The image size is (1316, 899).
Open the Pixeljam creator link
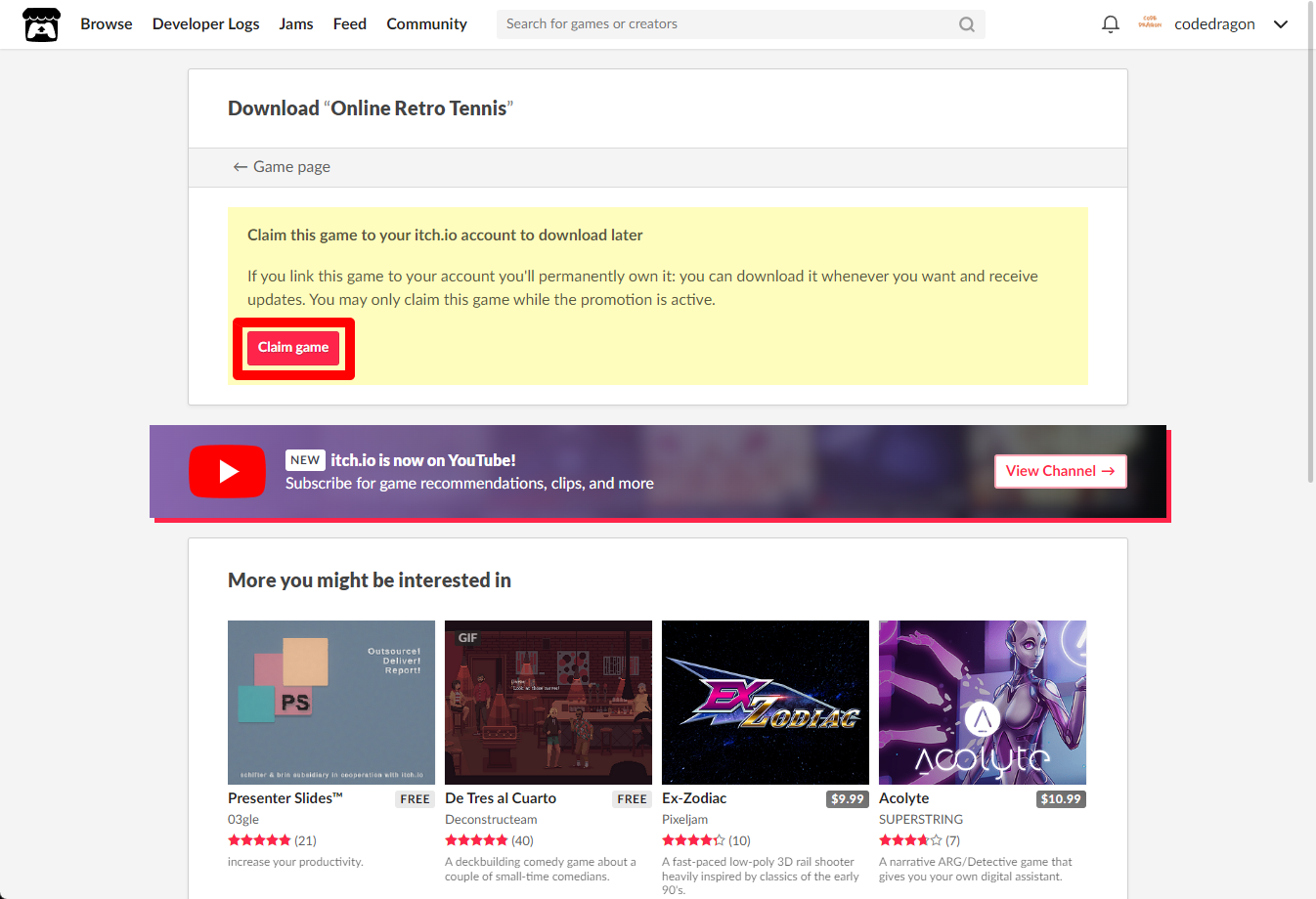(684, 820)
